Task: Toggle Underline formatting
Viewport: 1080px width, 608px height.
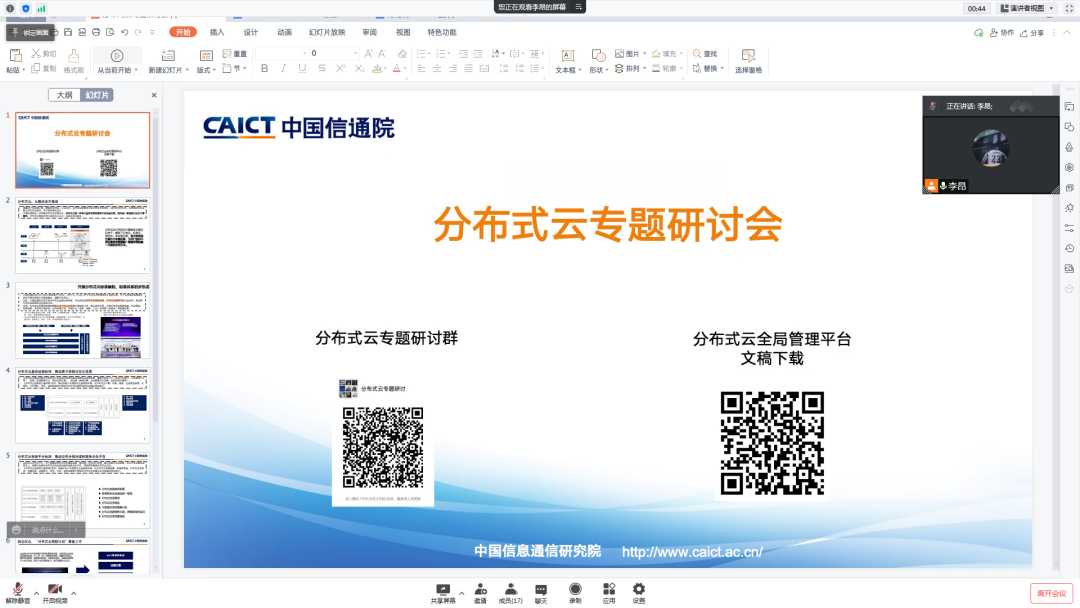Action: click(x=302, y=68)
